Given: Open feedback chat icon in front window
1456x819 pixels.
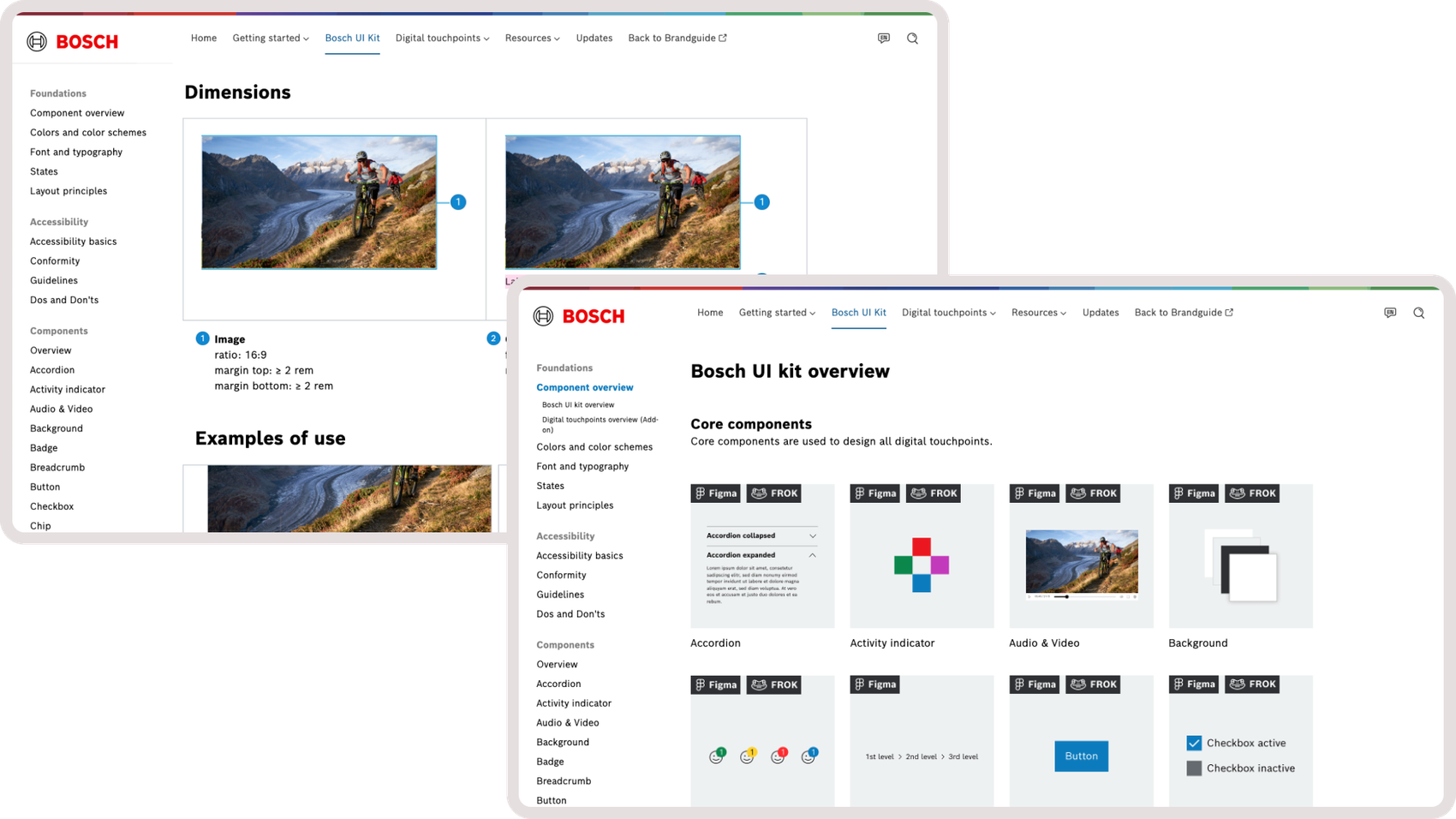Looking at the screenshot, I should point(1390,313).
